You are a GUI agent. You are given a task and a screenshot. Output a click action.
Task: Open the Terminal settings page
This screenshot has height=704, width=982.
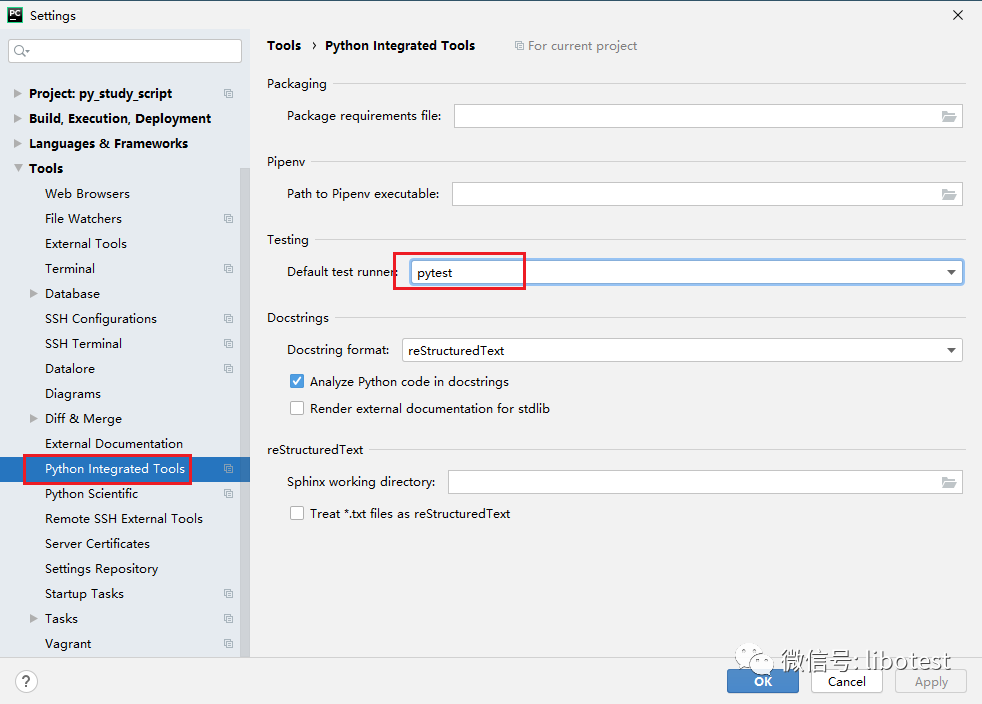click(70, 269)
